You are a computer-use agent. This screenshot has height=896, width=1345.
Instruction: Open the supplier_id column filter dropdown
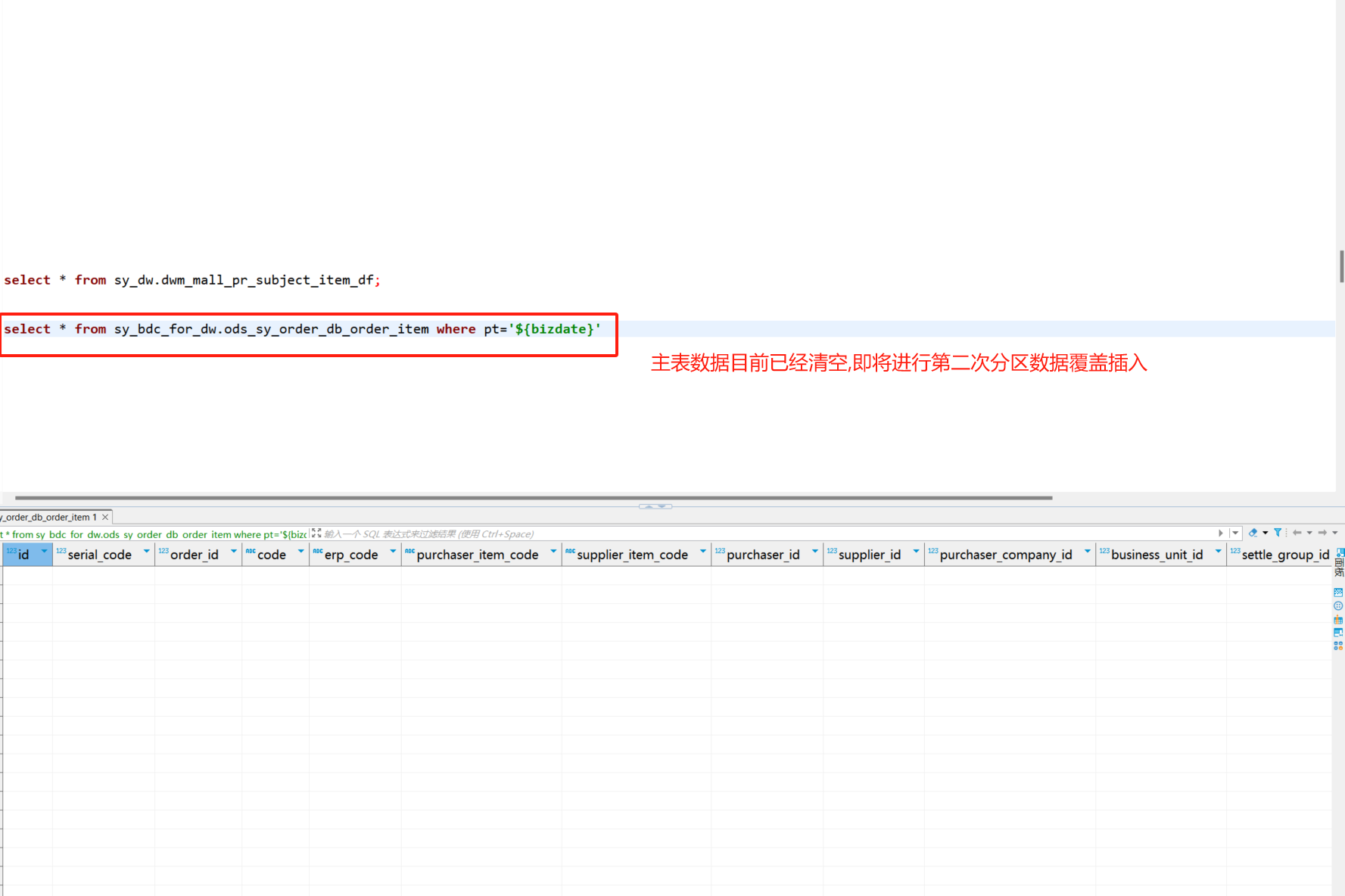tap(916, 552)
